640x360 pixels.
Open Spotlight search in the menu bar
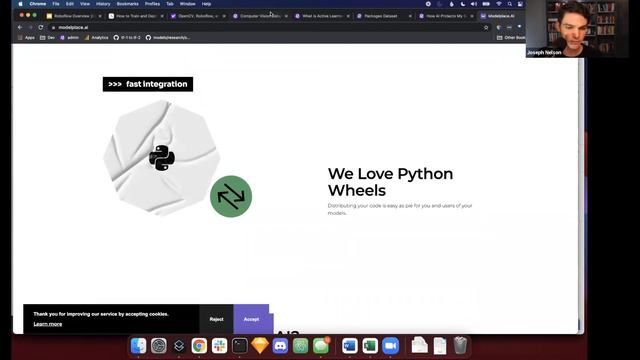tap(510, 4)
